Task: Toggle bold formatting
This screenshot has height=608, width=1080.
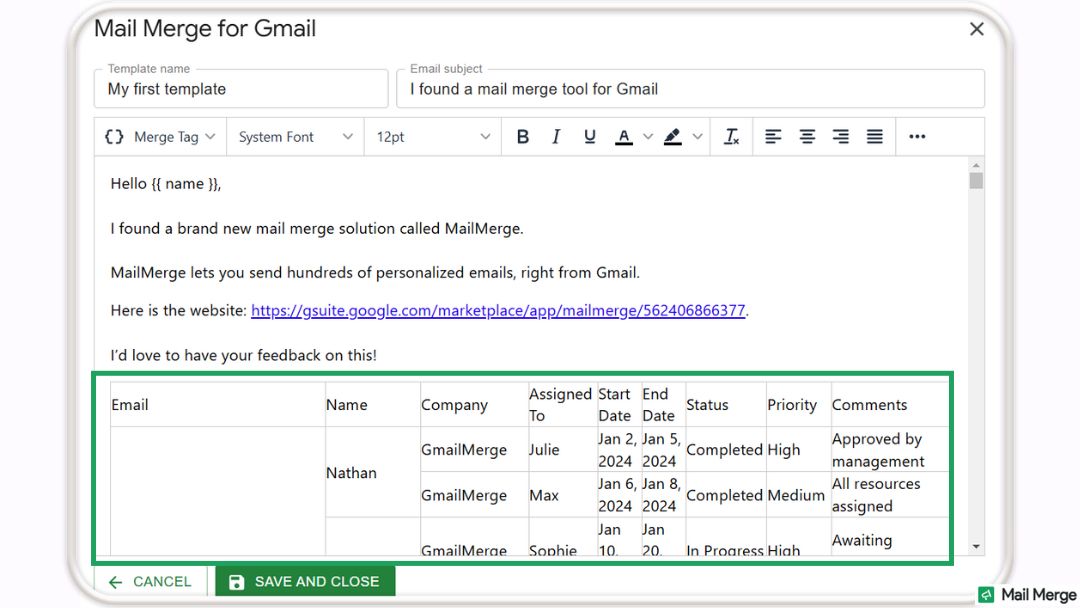Action: tap(523, 136)
